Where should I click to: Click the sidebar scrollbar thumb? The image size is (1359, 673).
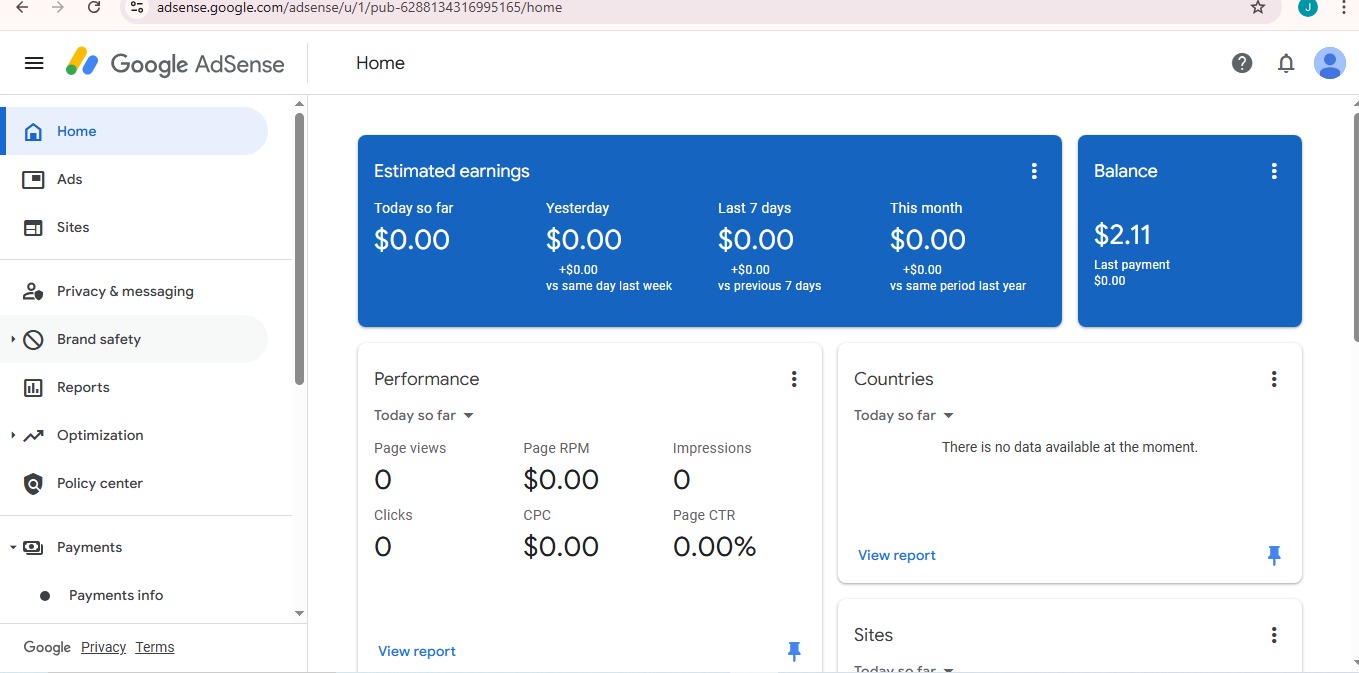[299, 249]
